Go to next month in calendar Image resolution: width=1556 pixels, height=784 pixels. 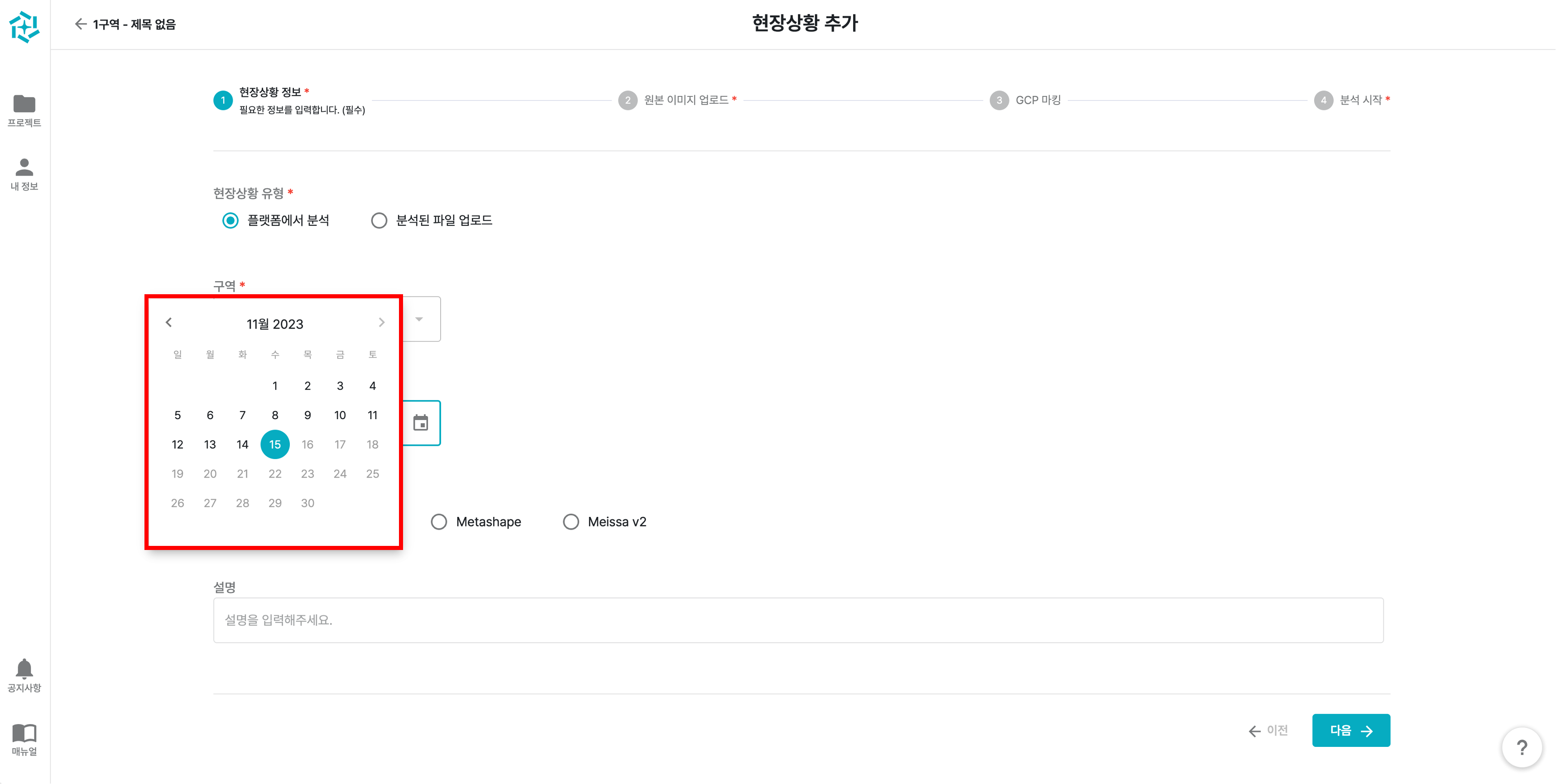click(381, 323)
